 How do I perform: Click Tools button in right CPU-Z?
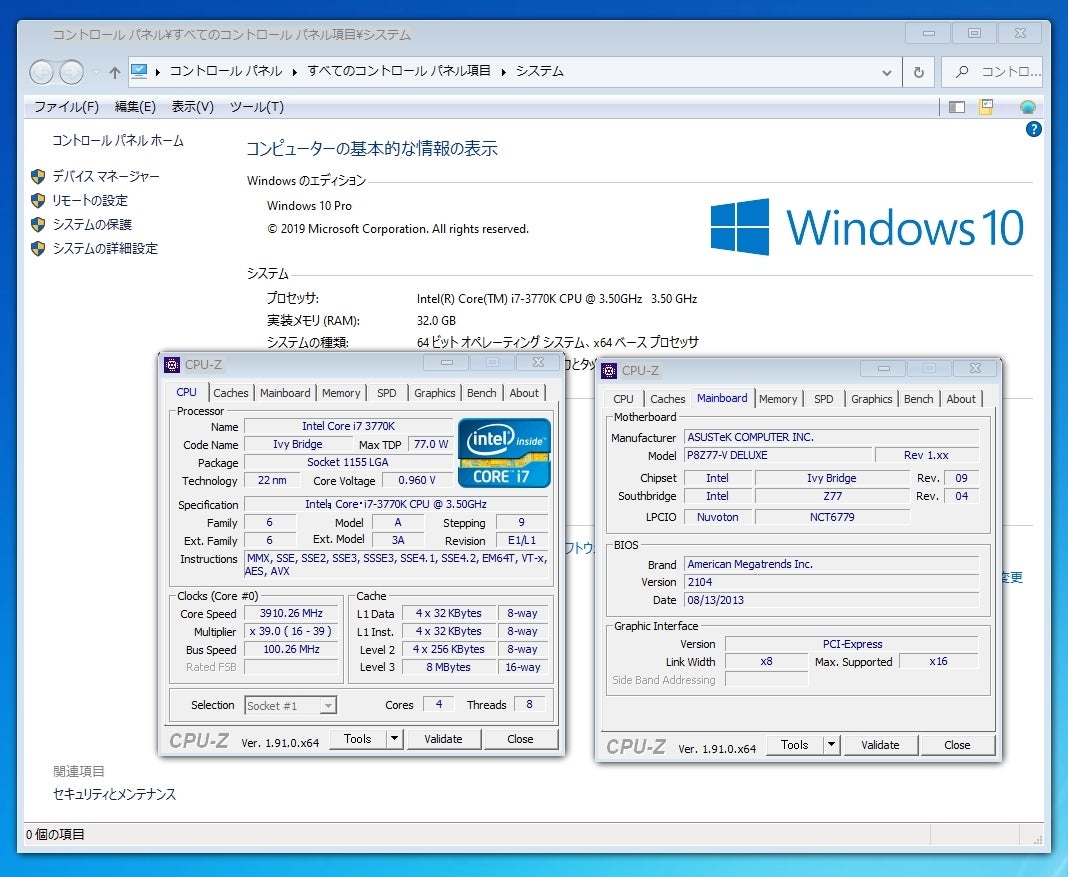(x=794, y=745)
